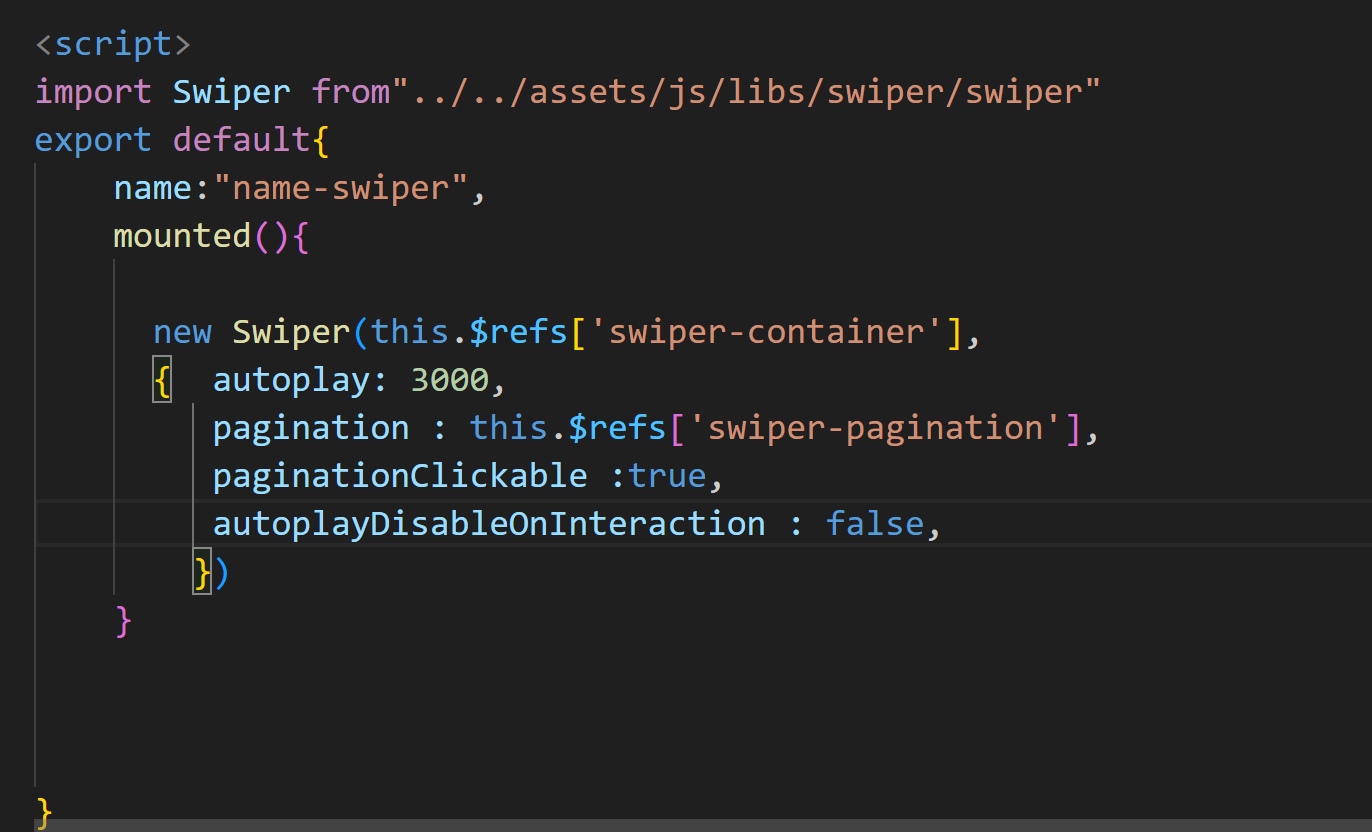Click the highlighted opening brace of options object
Image resolution: width=1372 pixels, height=832 pixels.
[161, 379]
